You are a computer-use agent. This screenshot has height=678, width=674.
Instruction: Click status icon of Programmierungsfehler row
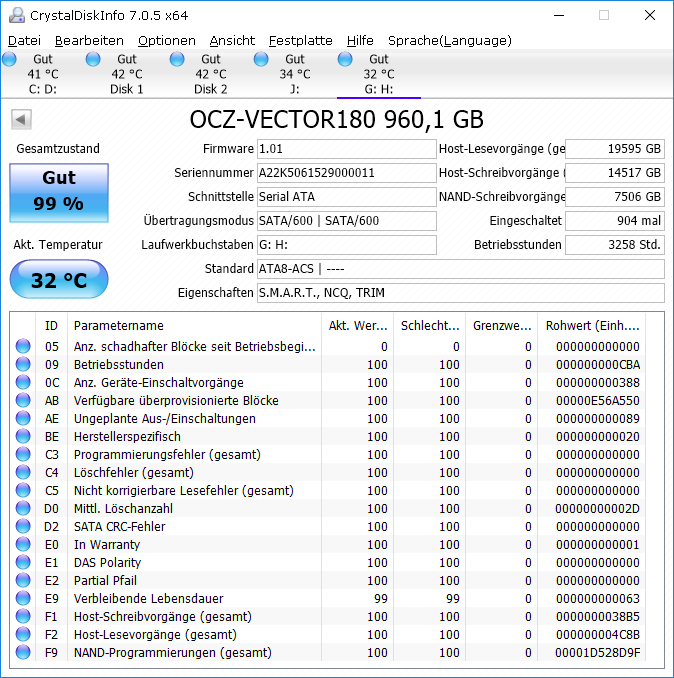pos(23,454)
